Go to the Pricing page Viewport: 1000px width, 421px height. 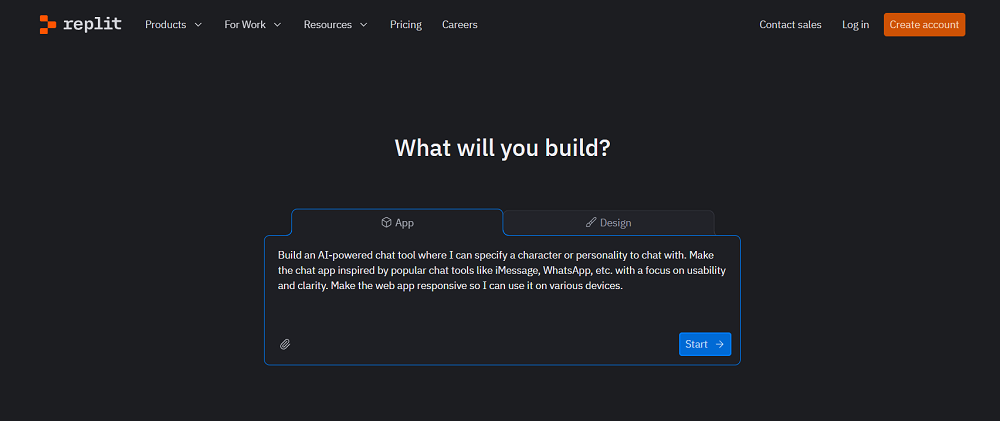pos(406,25)
